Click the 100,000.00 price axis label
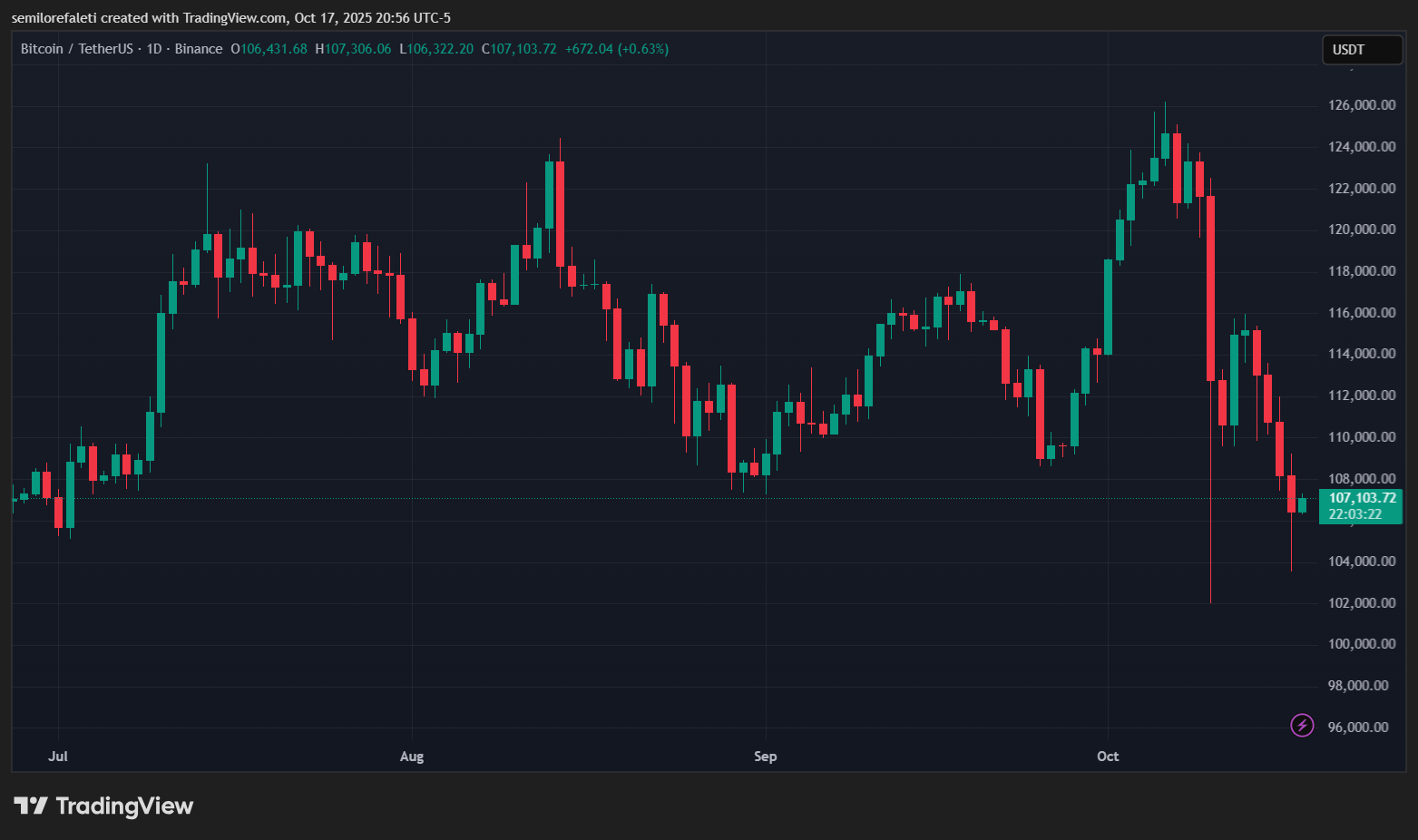The width and height of the screenshot is (1418, 840). coord(1362,644)
